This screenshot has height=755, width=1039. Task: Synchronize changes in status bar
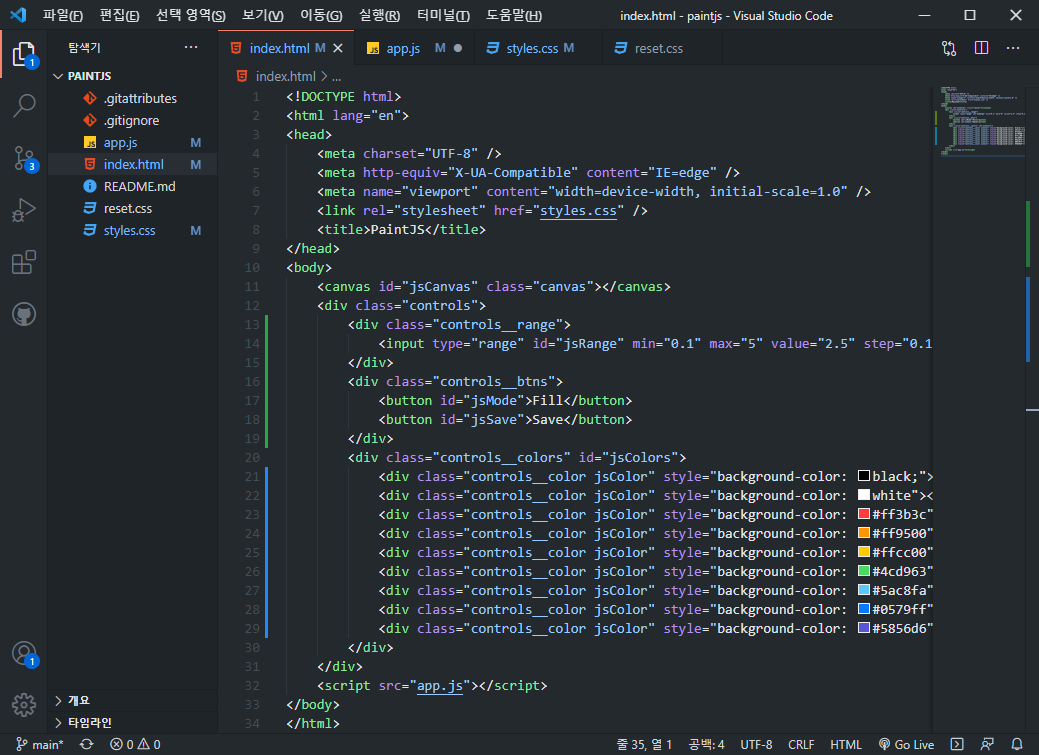[x=87, y=744]
